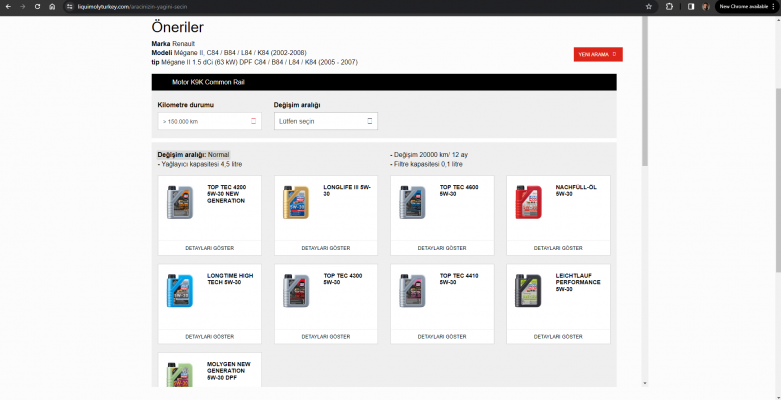Viewport: 781px width, 400px height.
Task: Click the Değişim aralığı: Normal text
Action: pos(193,155)
